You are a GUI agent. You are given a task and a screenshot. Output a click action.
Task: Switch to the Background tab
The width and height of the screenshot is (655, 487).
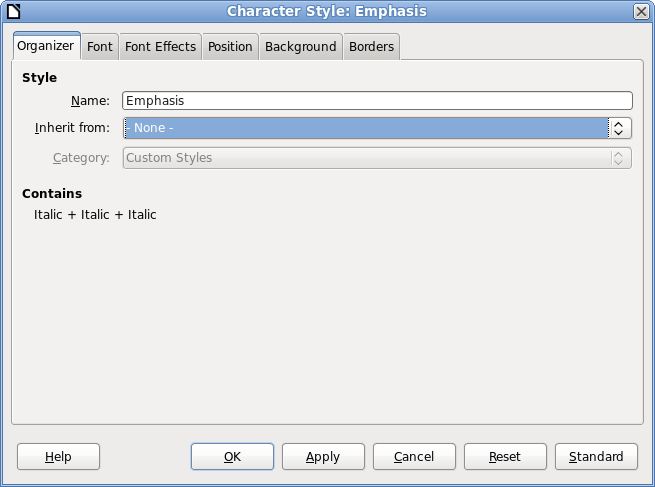300,47
